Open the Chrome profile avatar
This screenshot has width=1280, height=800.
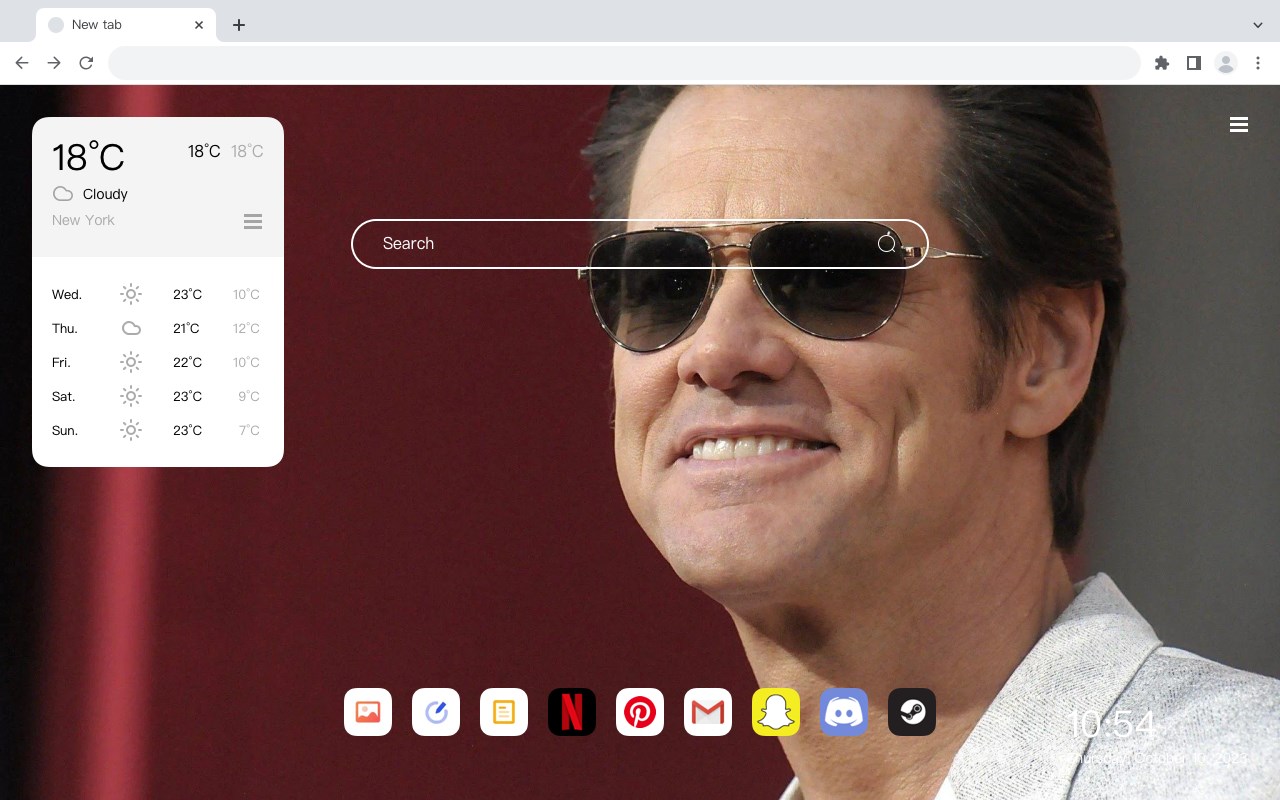point(1226,63)
